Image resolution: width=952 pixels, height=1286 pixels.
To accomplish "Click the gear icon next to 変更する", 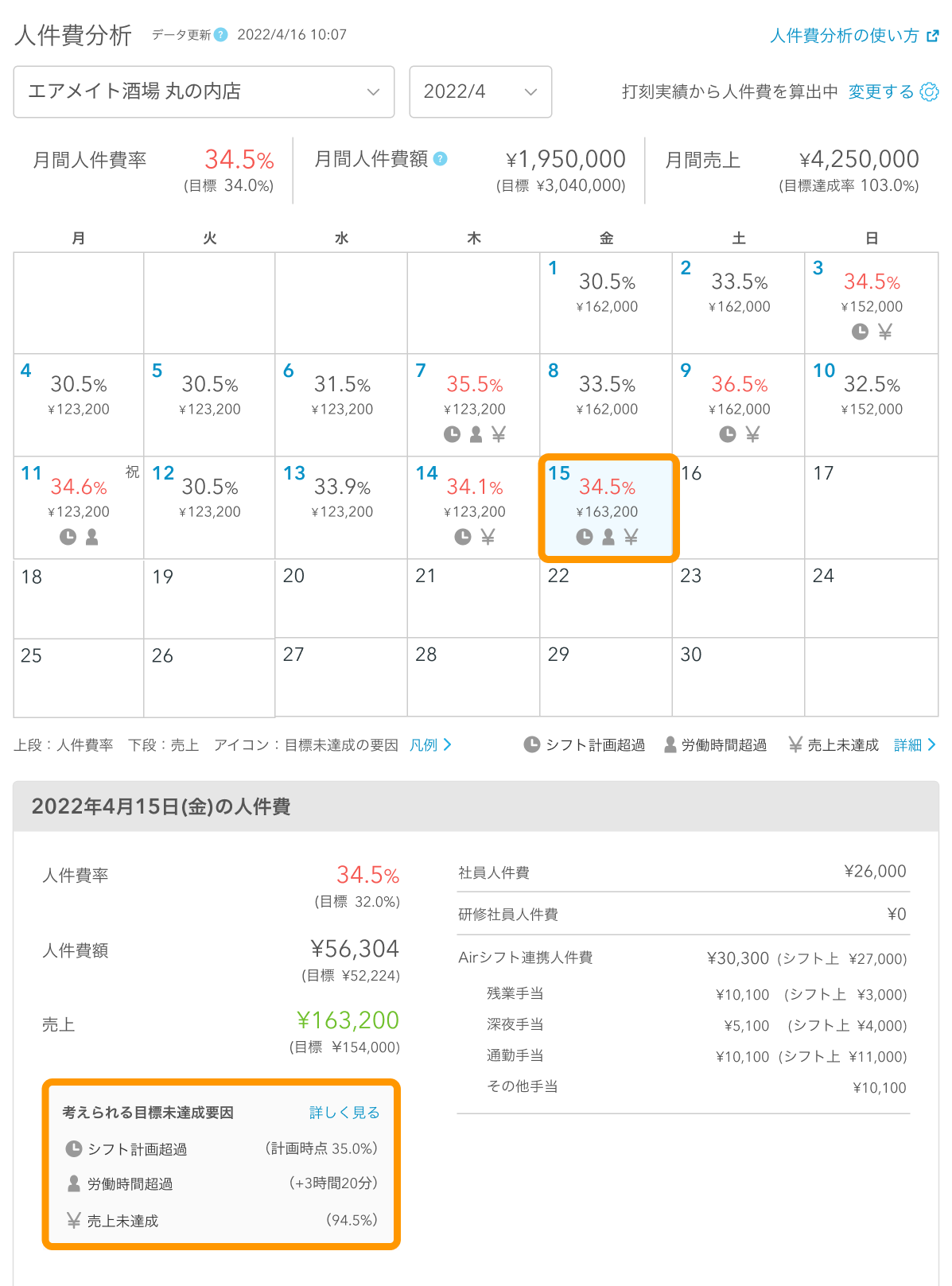I will 929,91.
